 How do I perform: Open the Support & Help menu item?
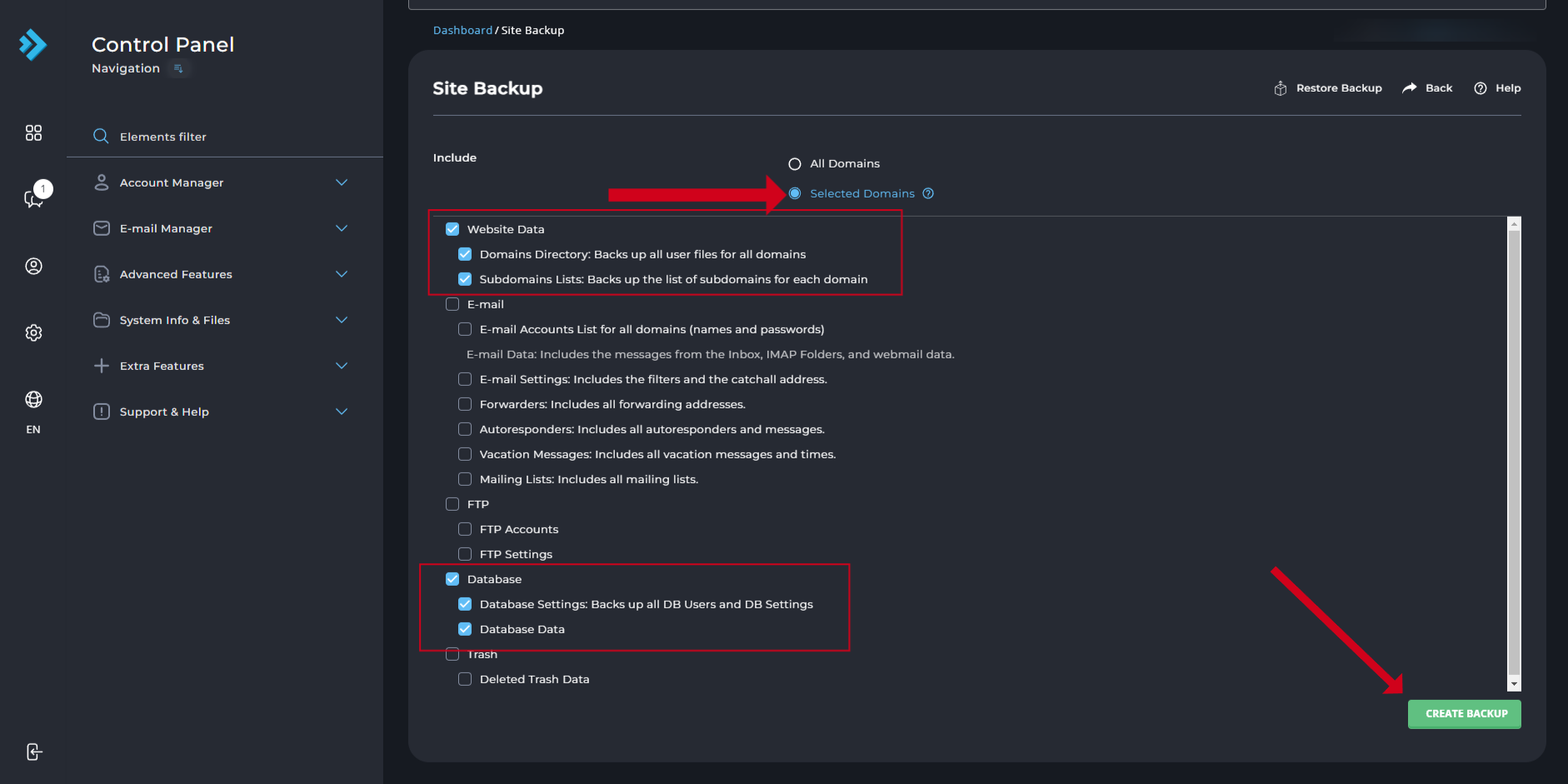pos(164,412)
